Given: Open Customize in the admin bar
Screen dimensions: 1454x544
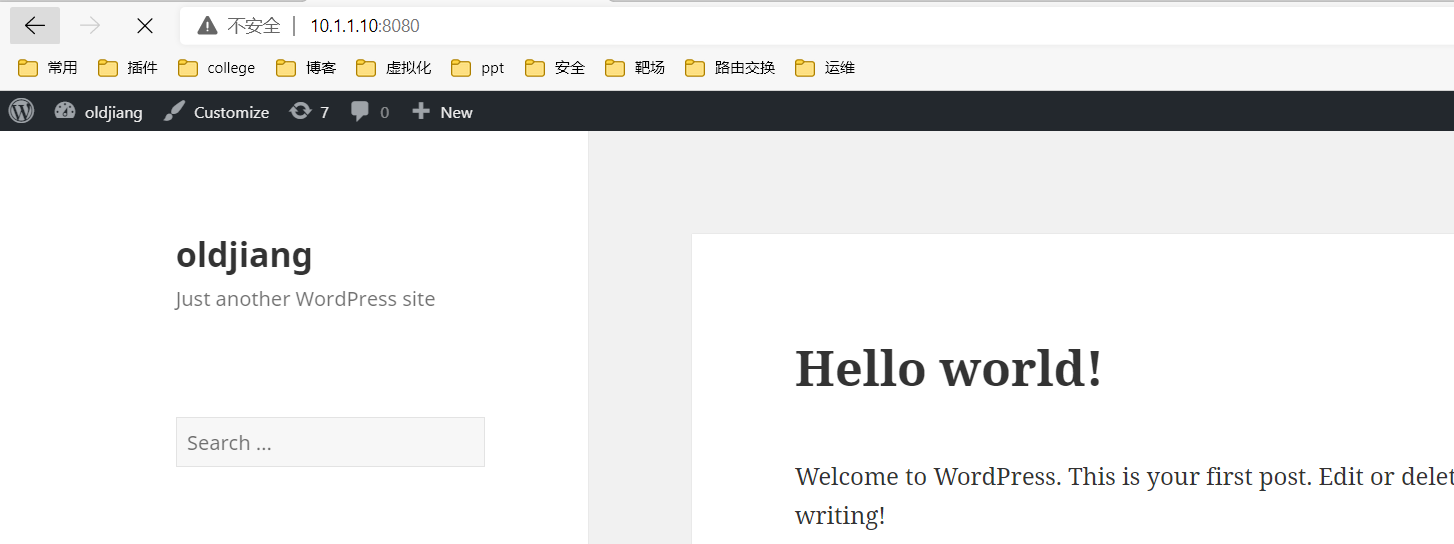Looking at the screenshot, I should pos(216,112).
